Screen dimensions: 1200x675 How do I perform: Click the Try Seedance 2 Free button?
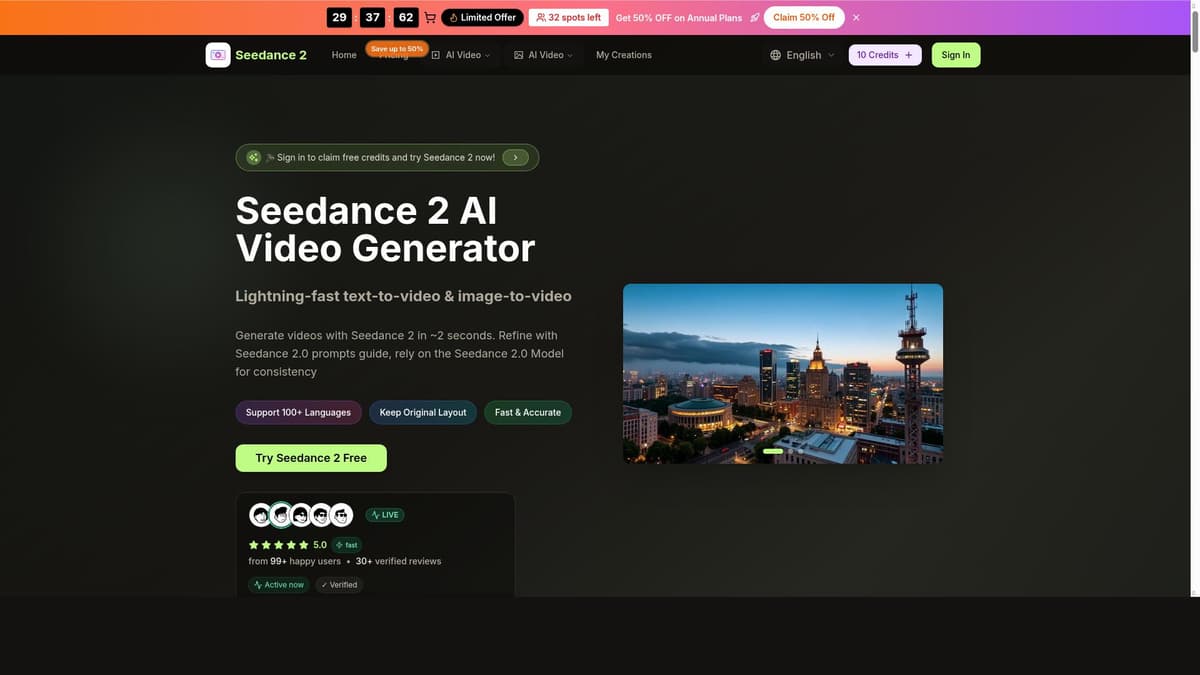tap(311, 457)
